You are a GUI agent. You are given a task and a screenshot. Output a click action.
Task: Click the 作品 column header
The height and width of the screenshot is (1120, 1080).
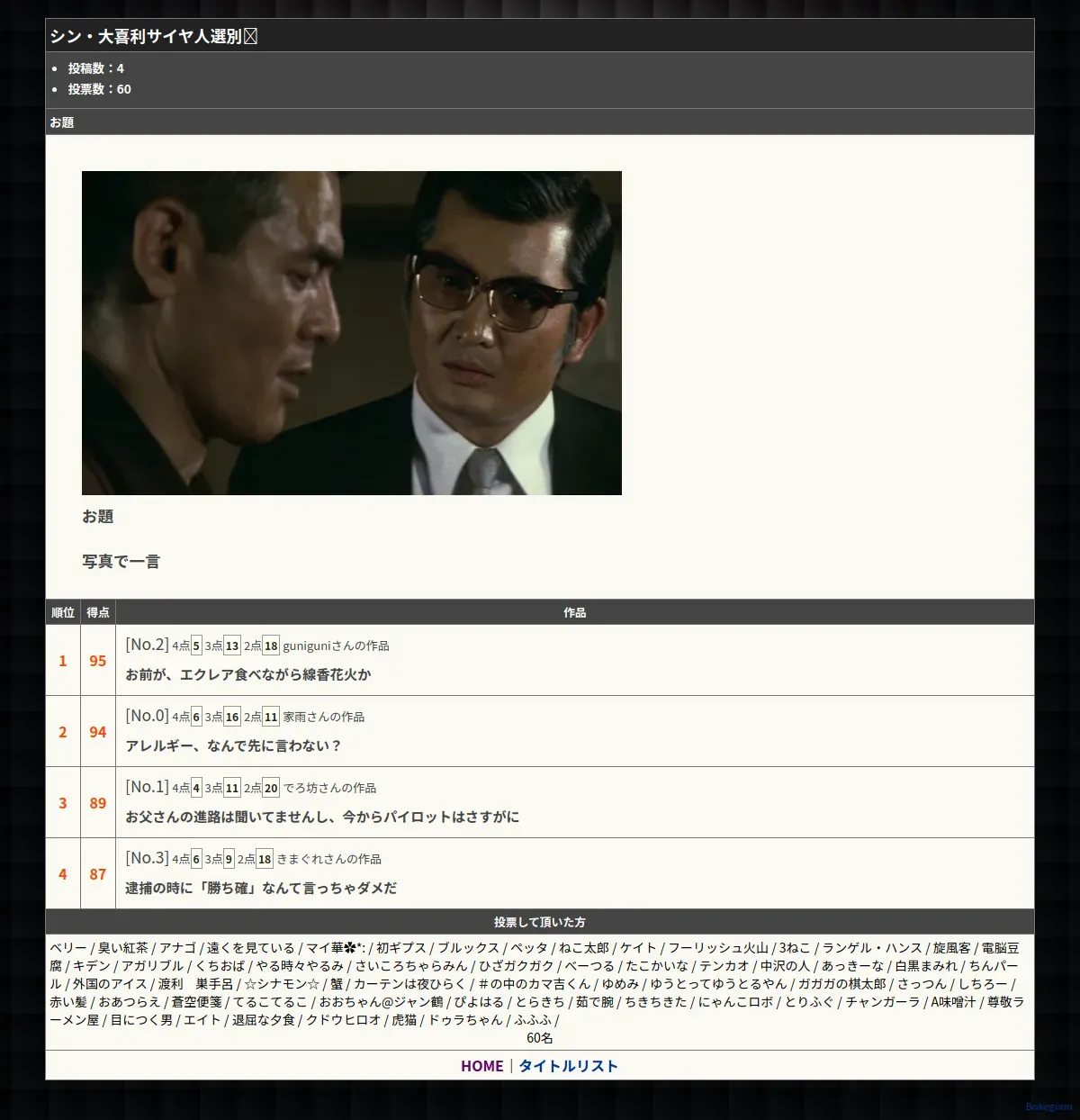[x=575, y=612]
